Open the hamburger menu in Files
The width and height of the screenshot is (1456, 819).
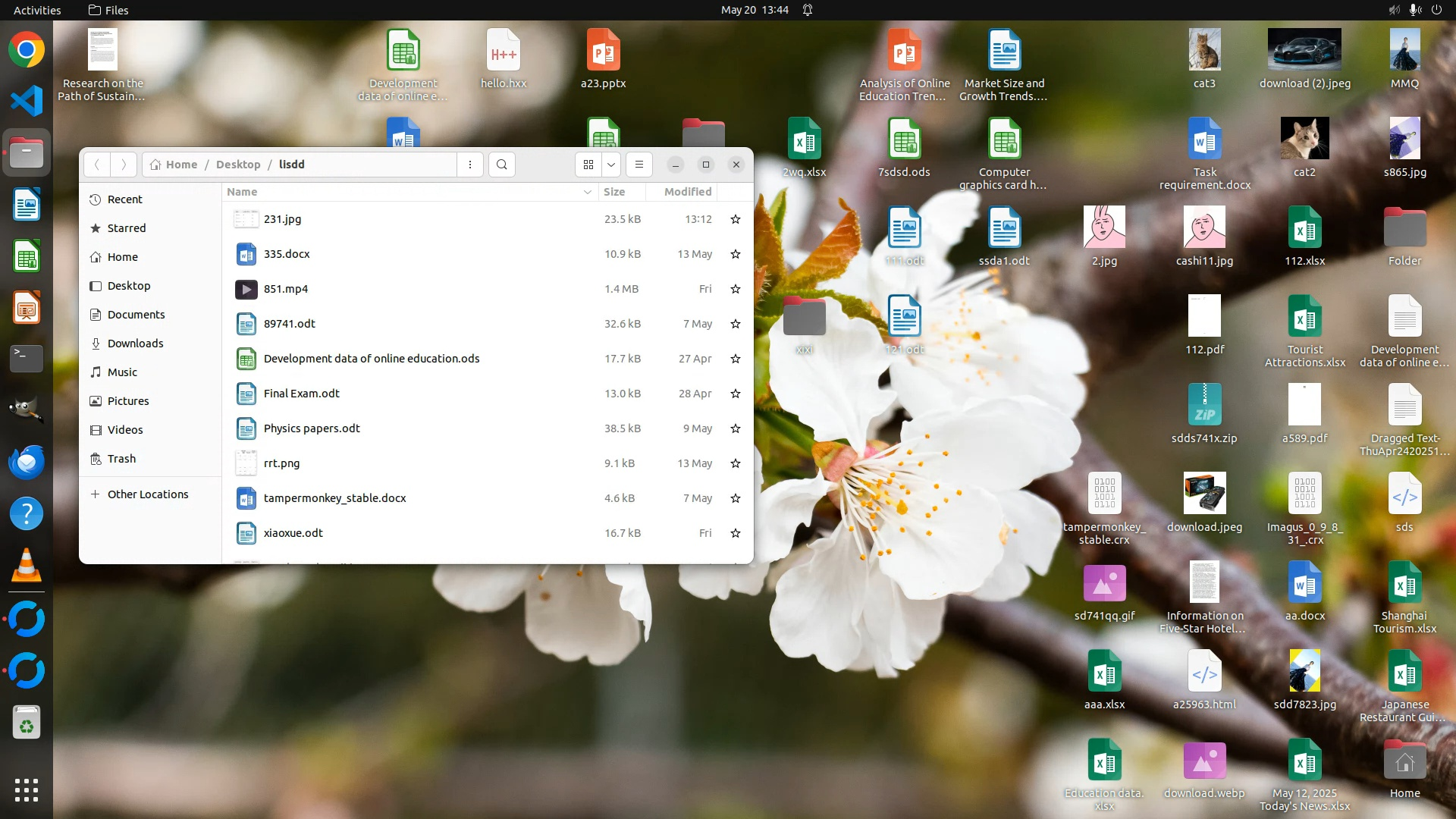tap(639, 165)
